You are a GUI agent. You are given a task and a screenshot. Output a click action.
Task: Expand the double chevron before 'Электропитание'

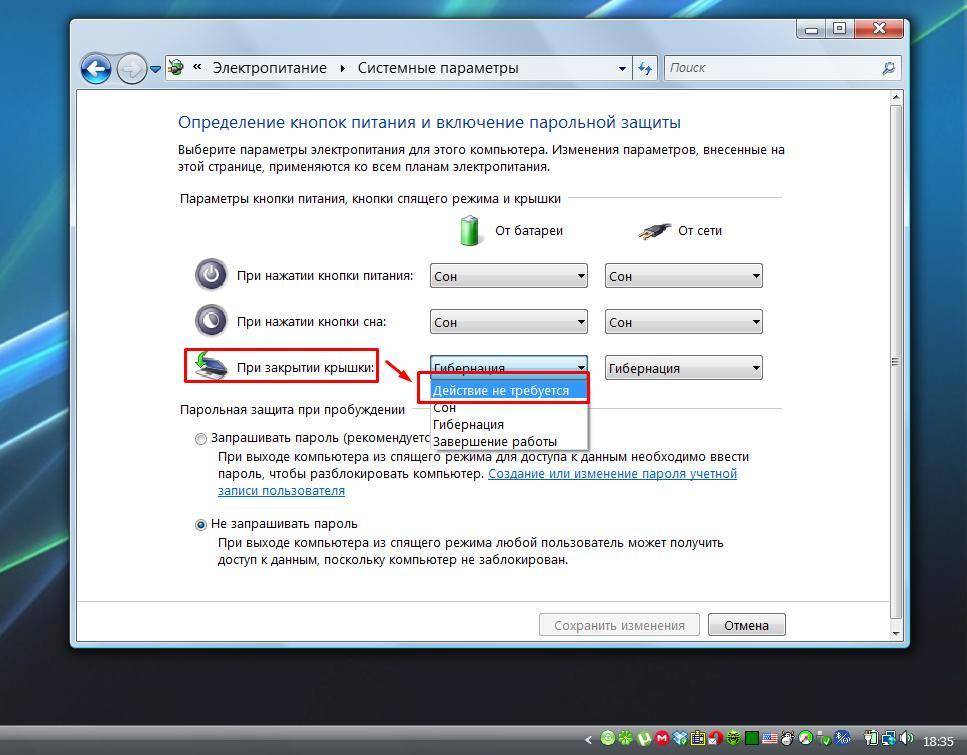[x=197, y=67]
